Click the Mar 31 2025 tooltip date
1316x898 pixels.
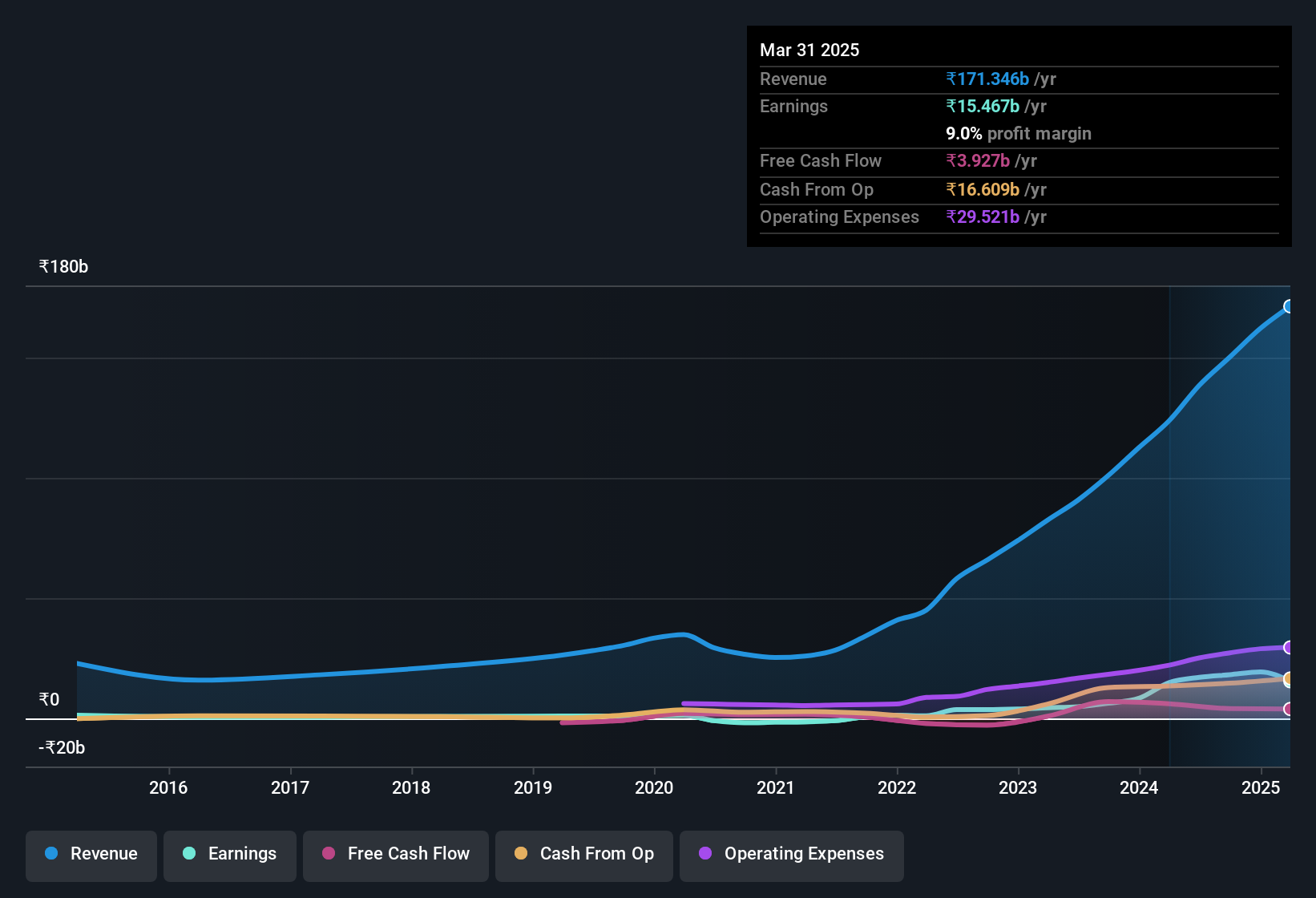[809, 50]
